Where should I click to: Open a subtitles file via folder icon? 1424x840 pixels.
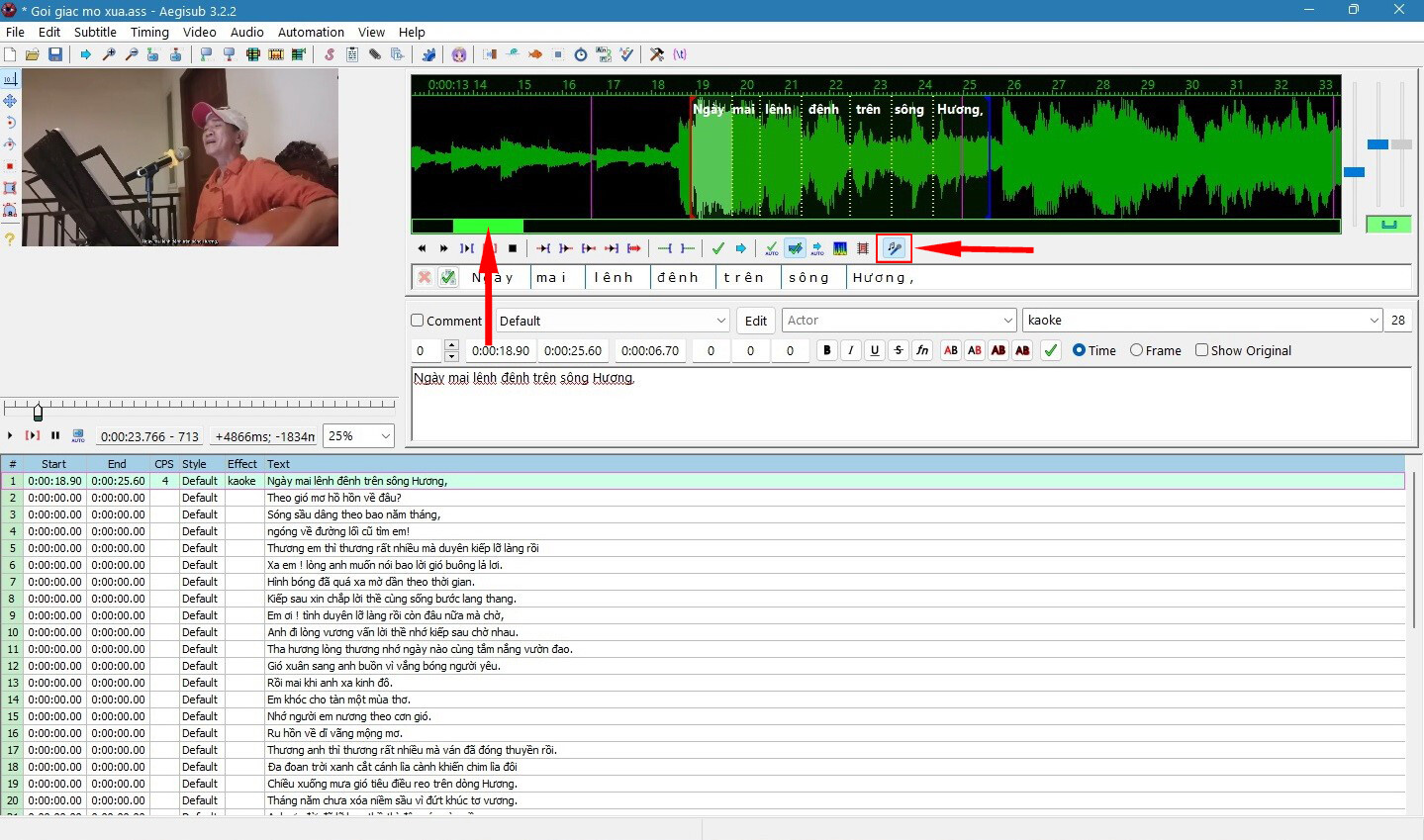pyautogui.click(x=32, y=54)
